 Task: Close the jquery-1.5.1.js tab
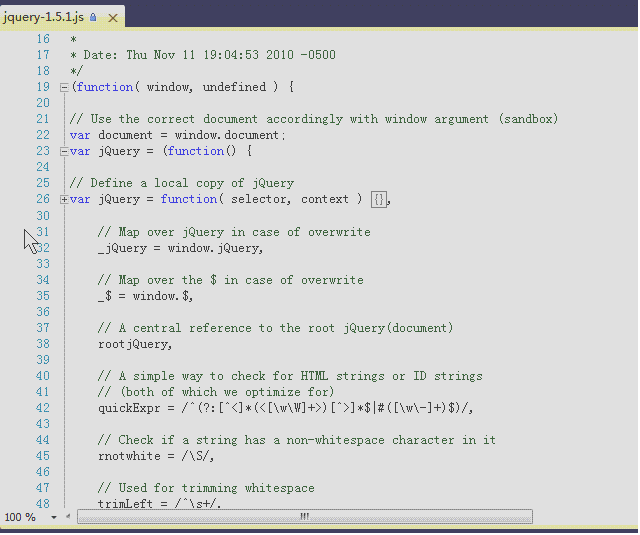coord(113,18)
